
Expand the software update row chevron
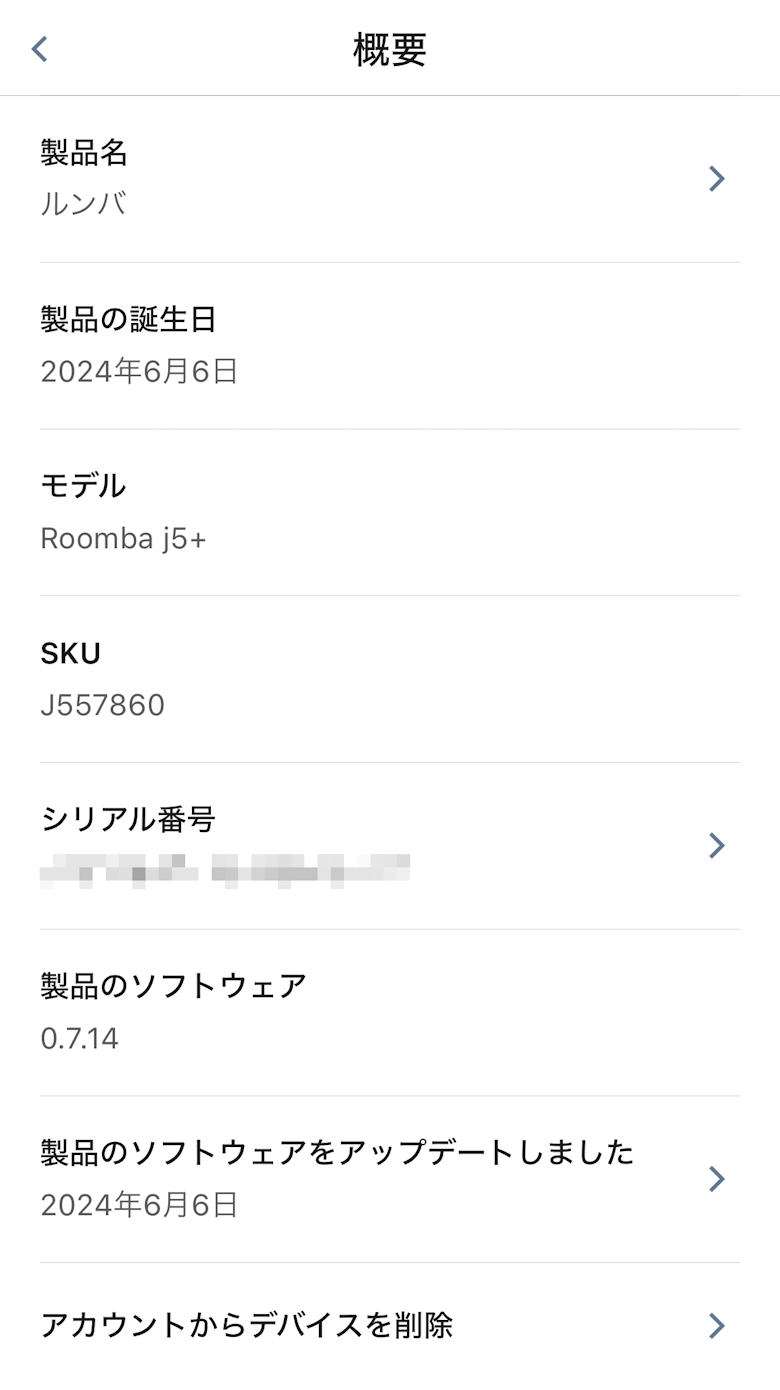click(716, 1179)
